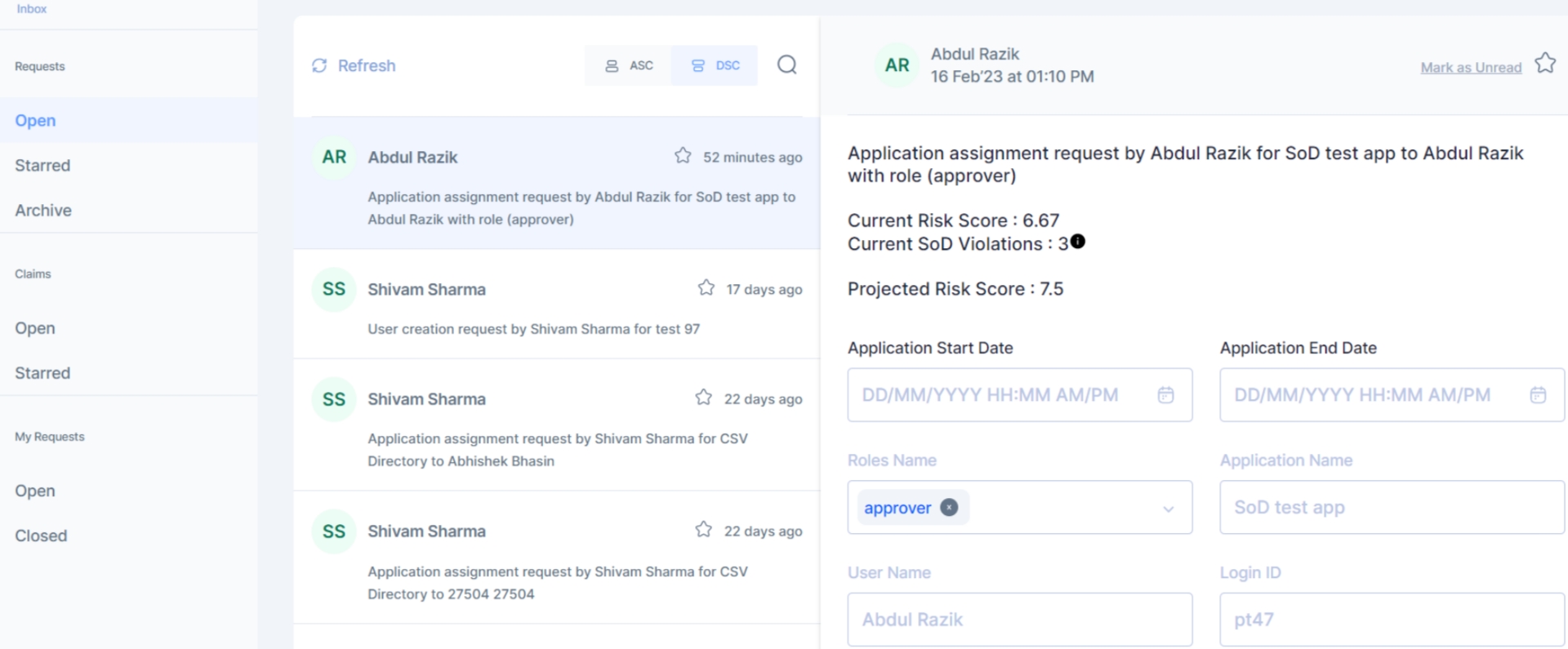Open calendar picker for Application Start Date

point(1165,395)
